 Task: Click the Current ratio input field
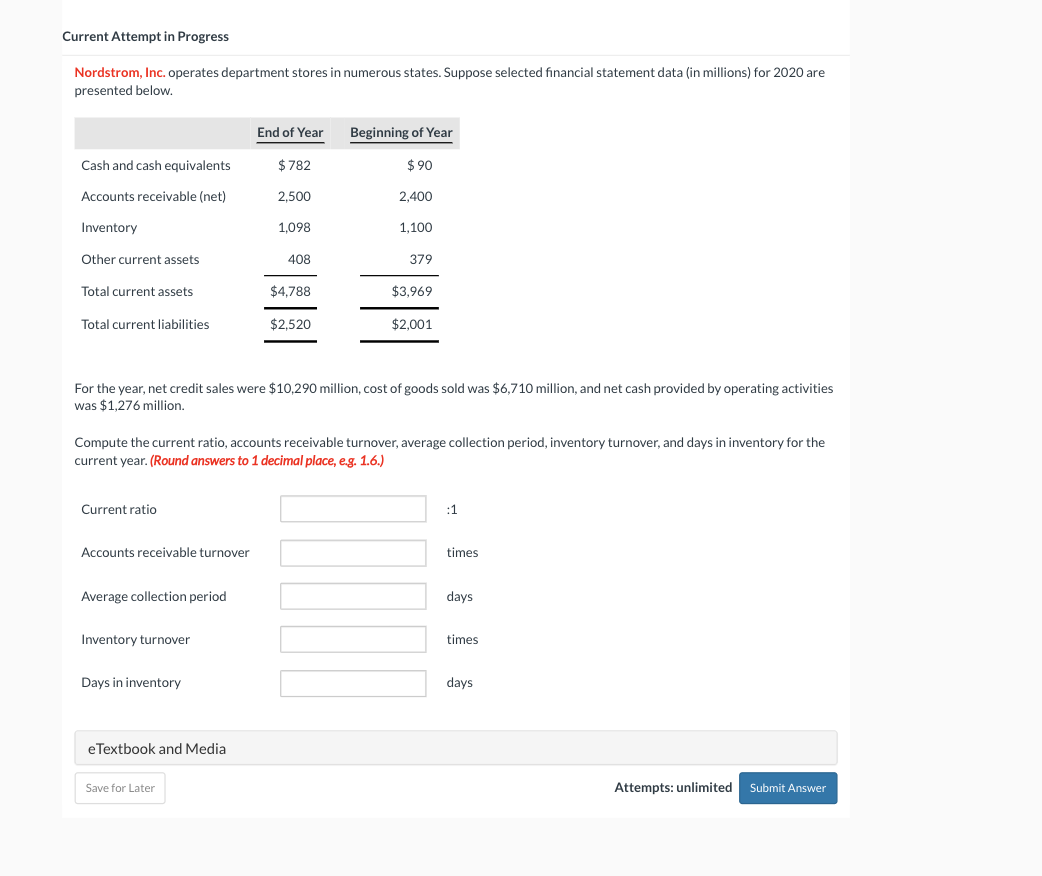pos(352,508)
